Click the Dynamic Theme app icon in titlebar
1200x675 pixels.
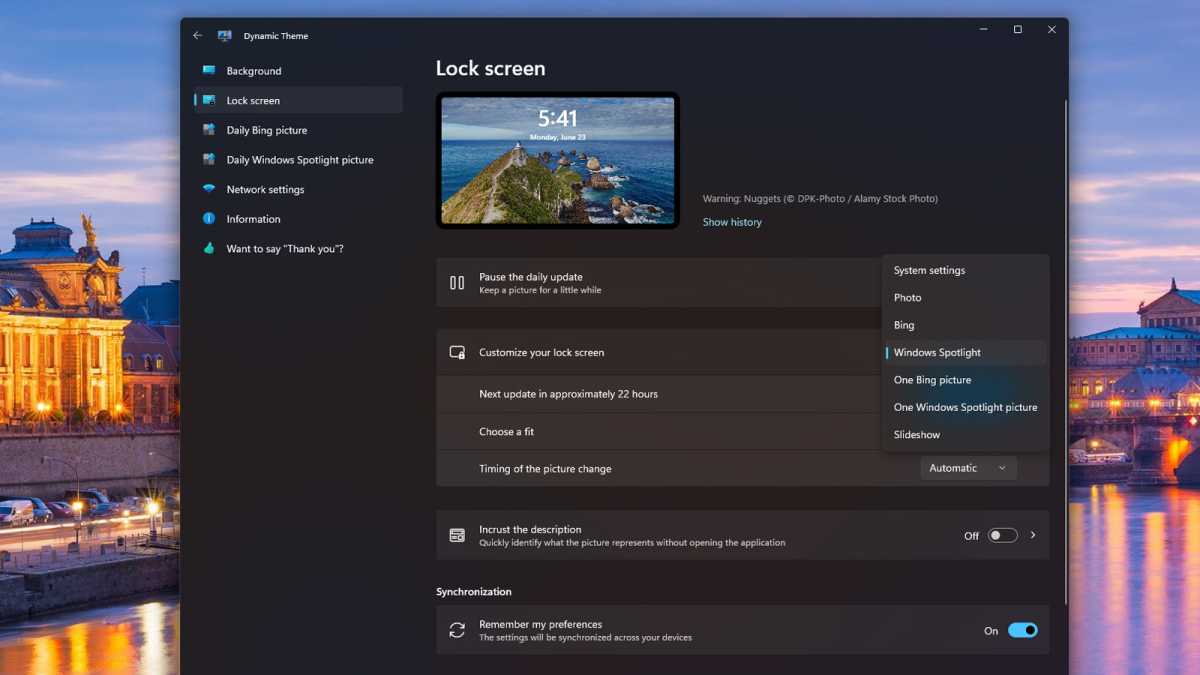(222, 35)
